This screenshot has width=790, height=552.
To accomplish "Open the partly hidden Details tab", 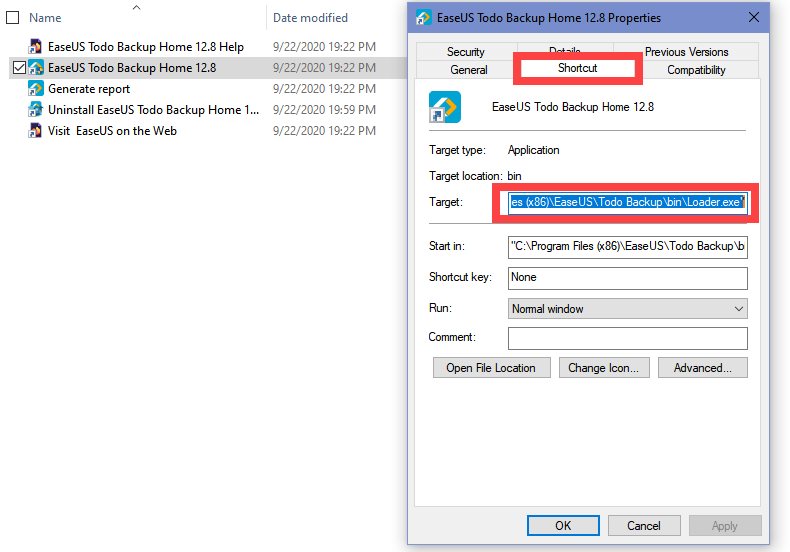I will coord(564,50).
